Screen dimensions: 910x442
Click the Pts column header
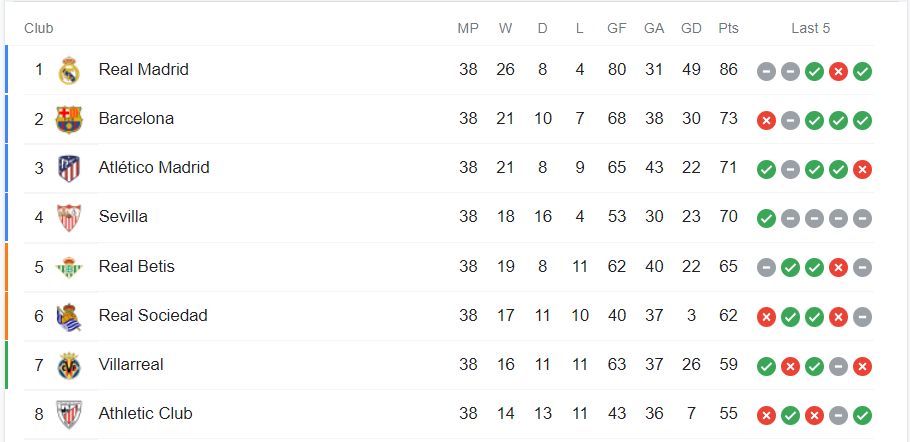pos(728,28)
